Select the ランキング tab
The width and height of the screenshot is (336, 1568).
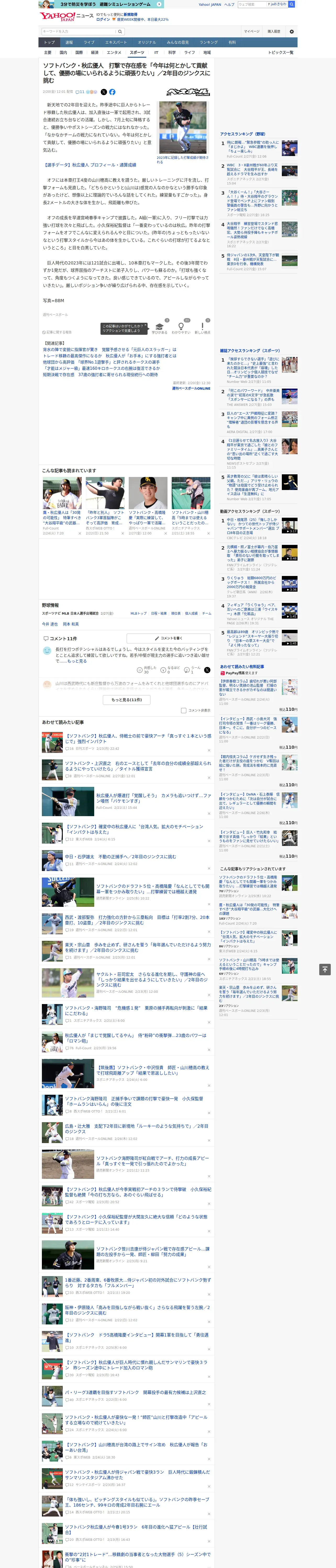[209, 43]
